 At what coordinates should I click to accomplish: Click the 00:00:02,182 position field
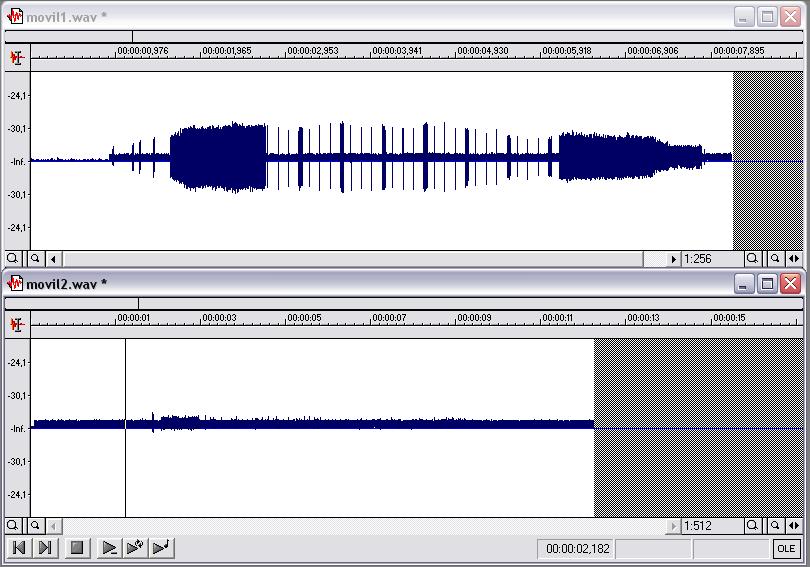click(x=577, y=548)
